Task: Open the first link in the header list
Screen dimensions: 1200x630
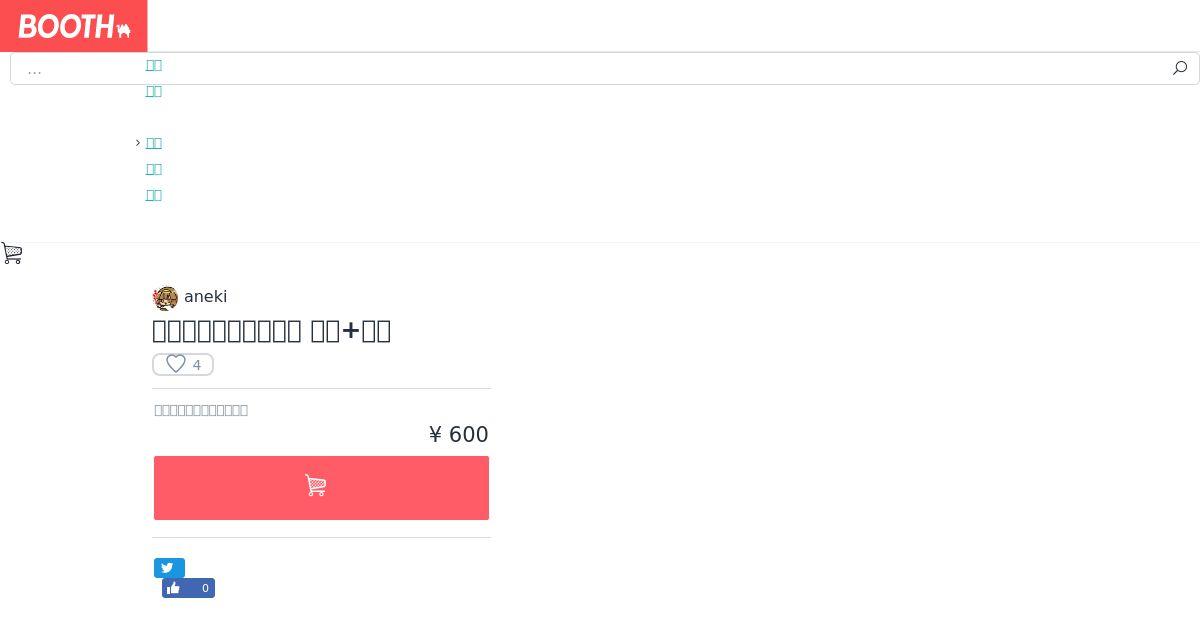Action: [x=154, y=65]
